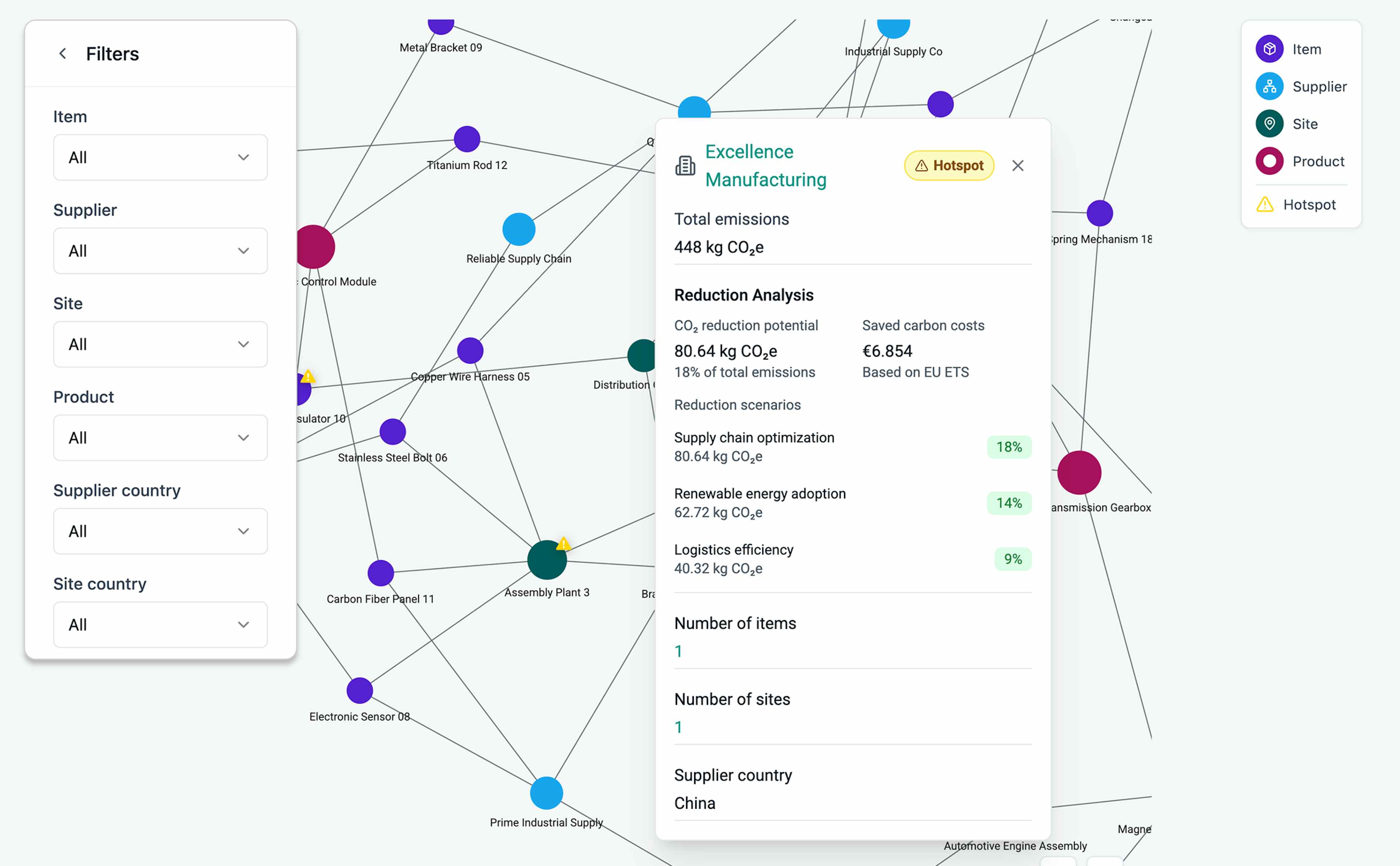The width and height of the screenshot is (1400, 866).
Task: Select the Prime Industrial Supply node
Action: [546, 793]
